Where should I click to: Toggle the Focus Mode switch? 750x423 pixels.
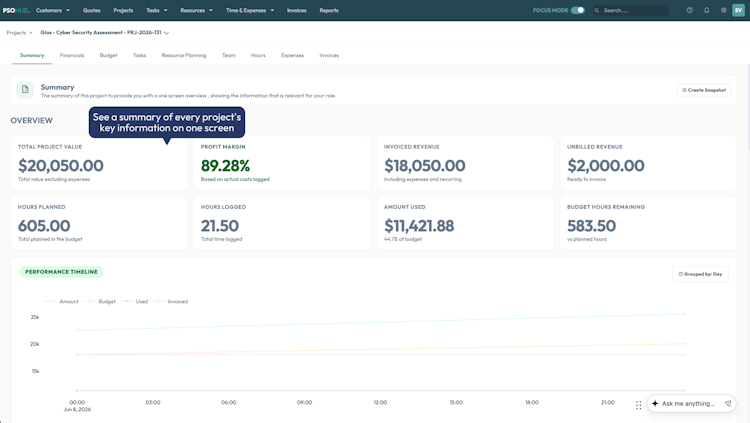click(578, 10)
